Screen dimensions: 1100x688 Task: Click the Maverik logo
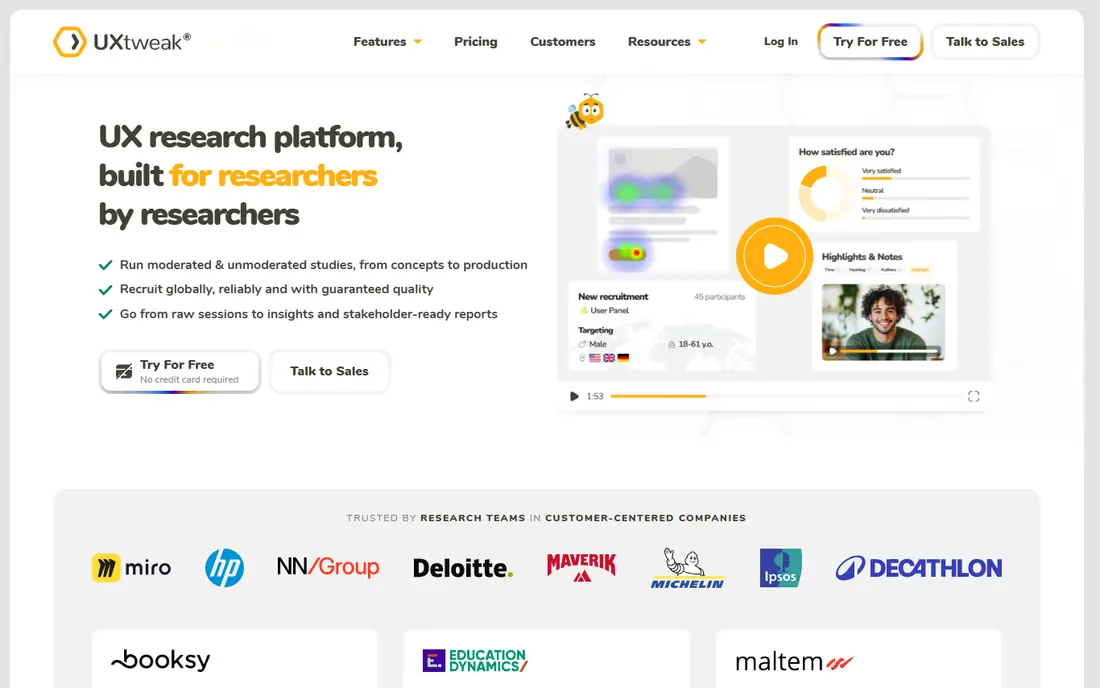[582, 567]
